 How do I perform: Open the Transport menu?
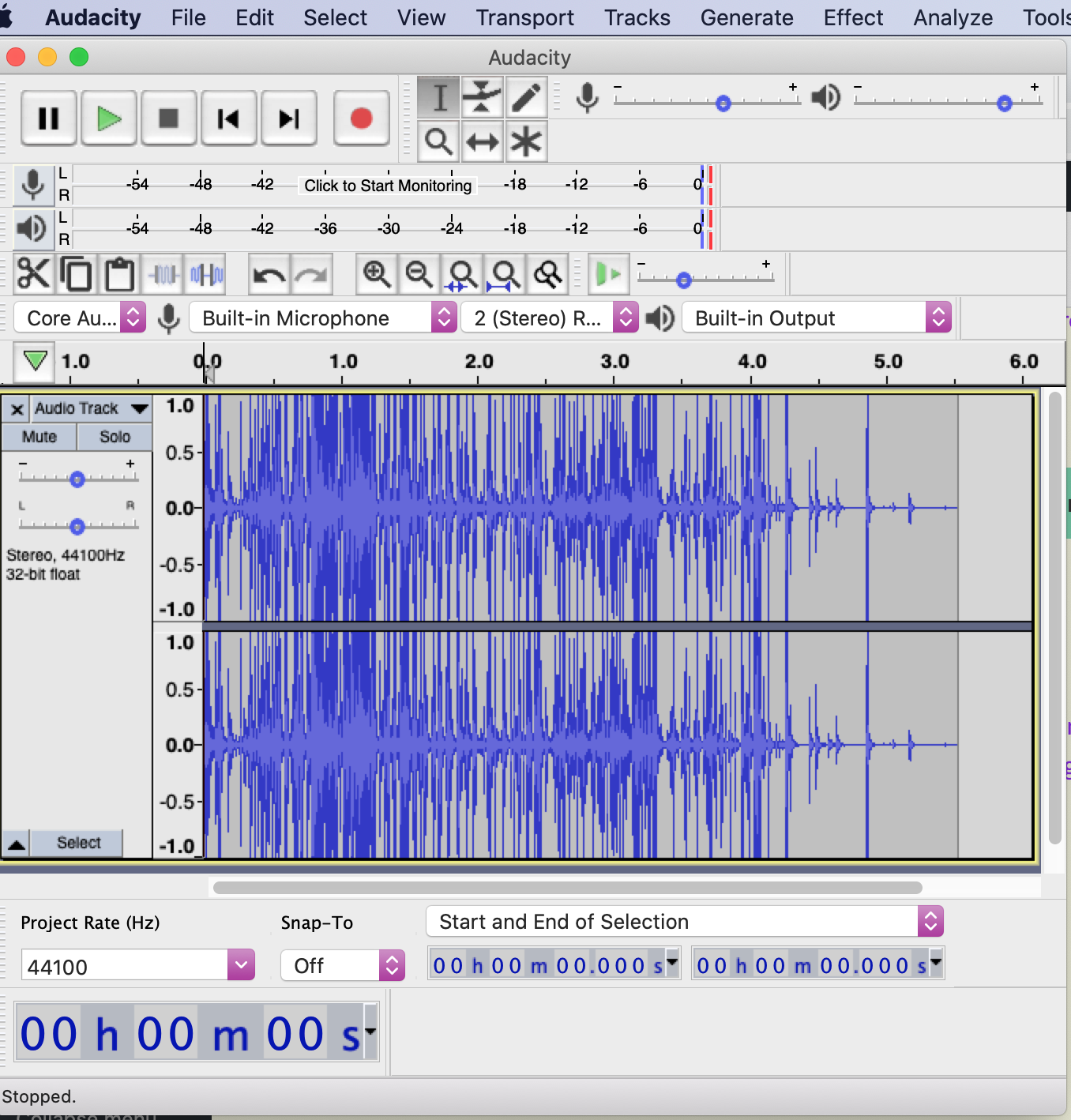524,17
